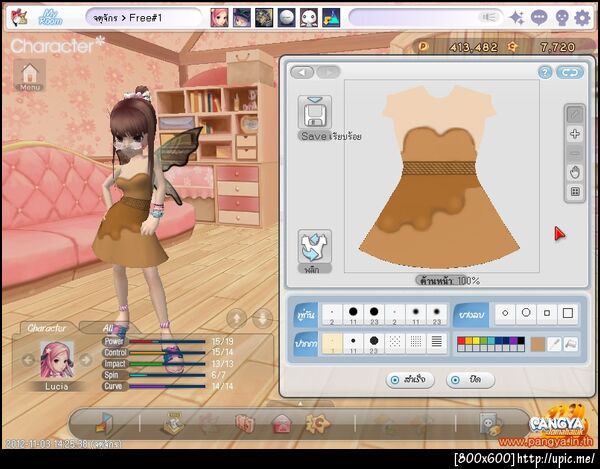
Task: Select the paint bucket fill tool
Action: [x=570, y=344]
